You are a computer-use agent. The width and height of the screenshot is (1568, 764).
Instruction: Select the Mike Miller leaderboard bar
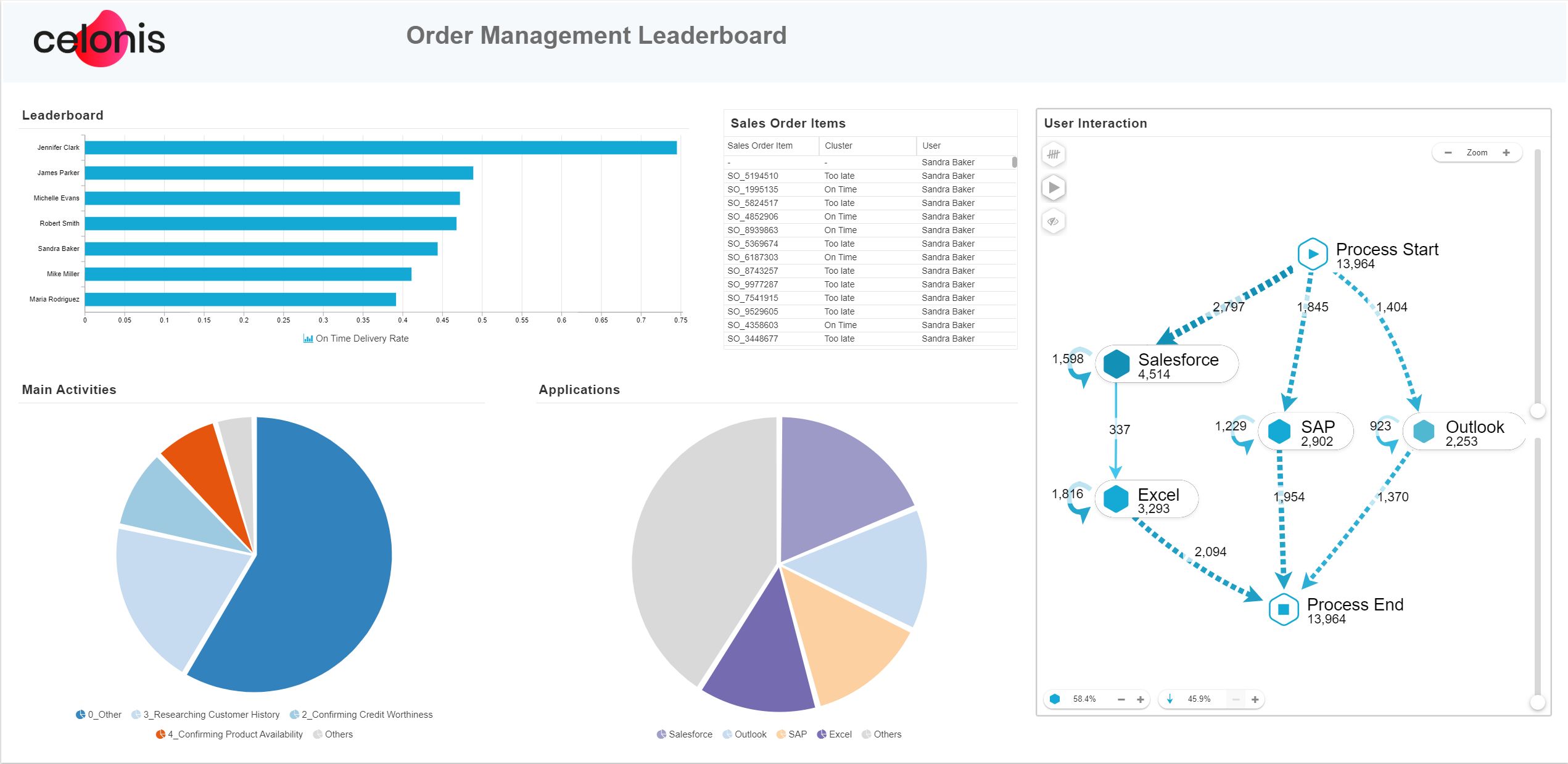click(248, 274)
